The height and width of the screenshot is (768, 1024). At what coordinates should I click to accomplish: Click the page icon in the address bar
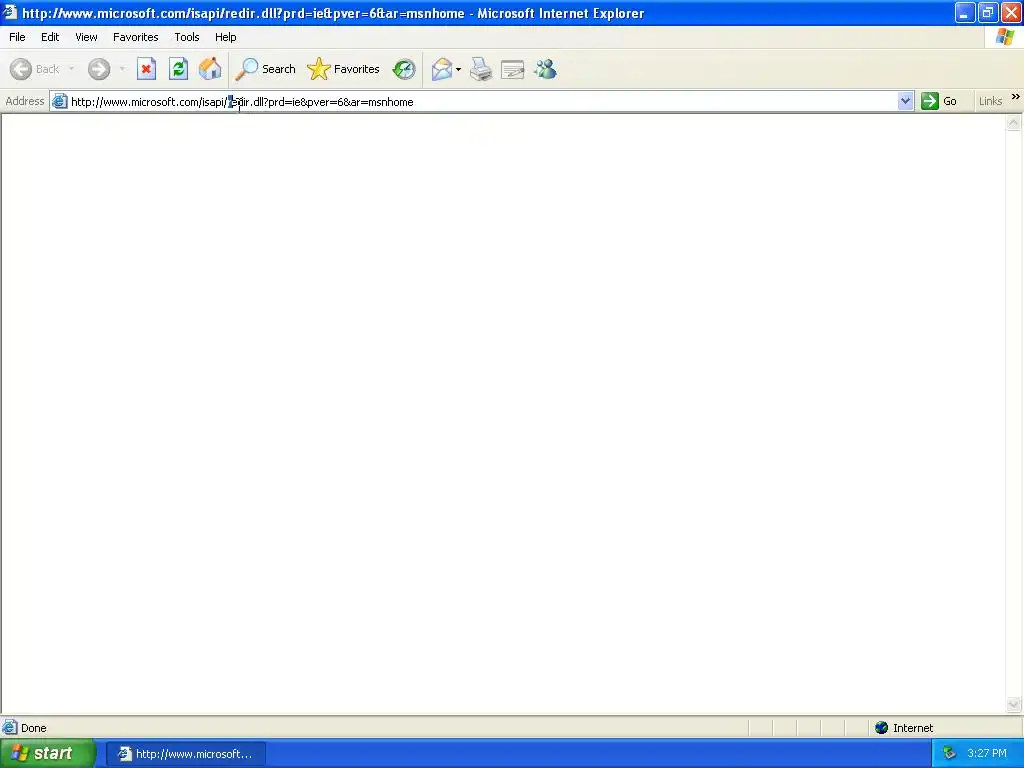59,101
